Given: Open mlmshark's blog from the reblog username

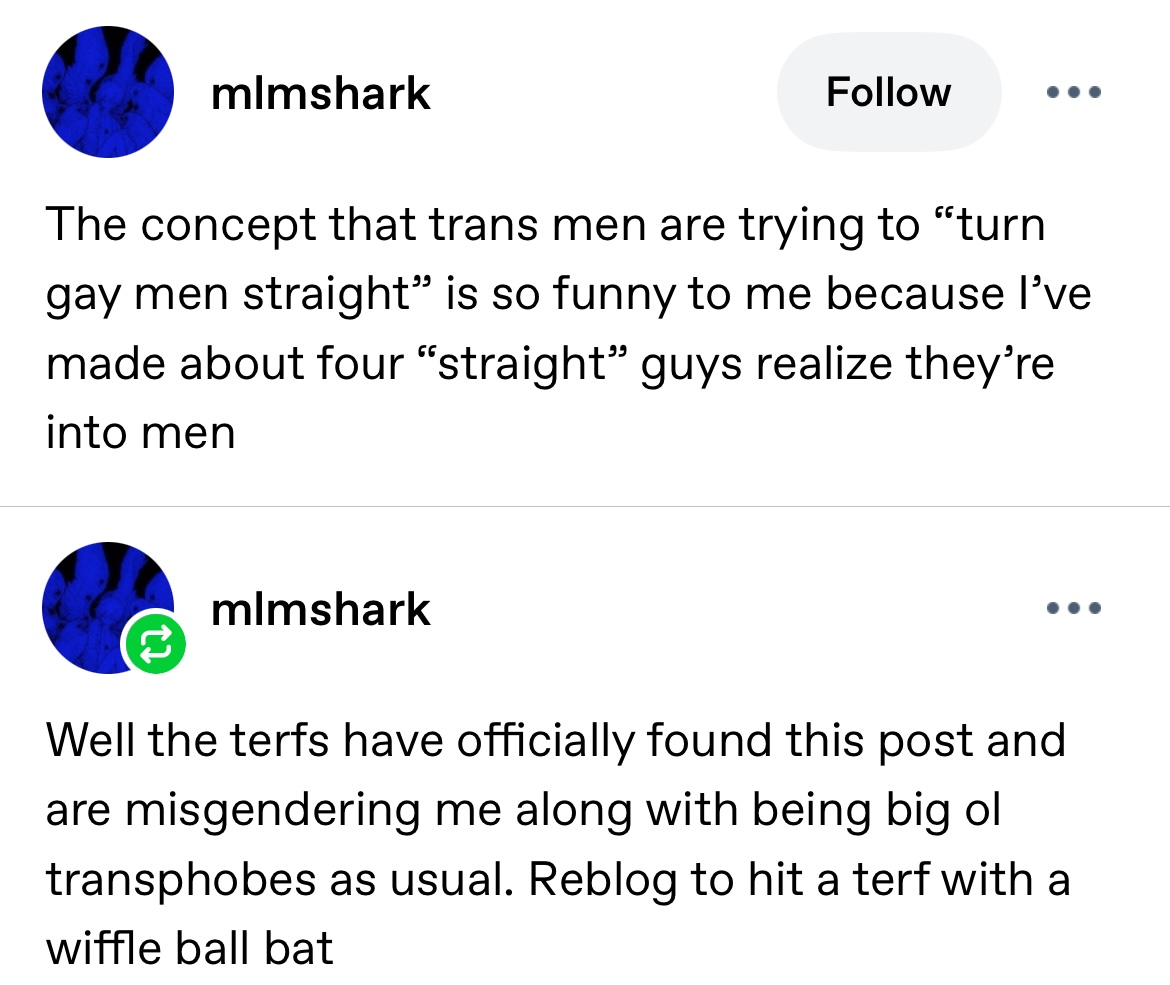Looking at the screenshot, I should tap(321, 610).
